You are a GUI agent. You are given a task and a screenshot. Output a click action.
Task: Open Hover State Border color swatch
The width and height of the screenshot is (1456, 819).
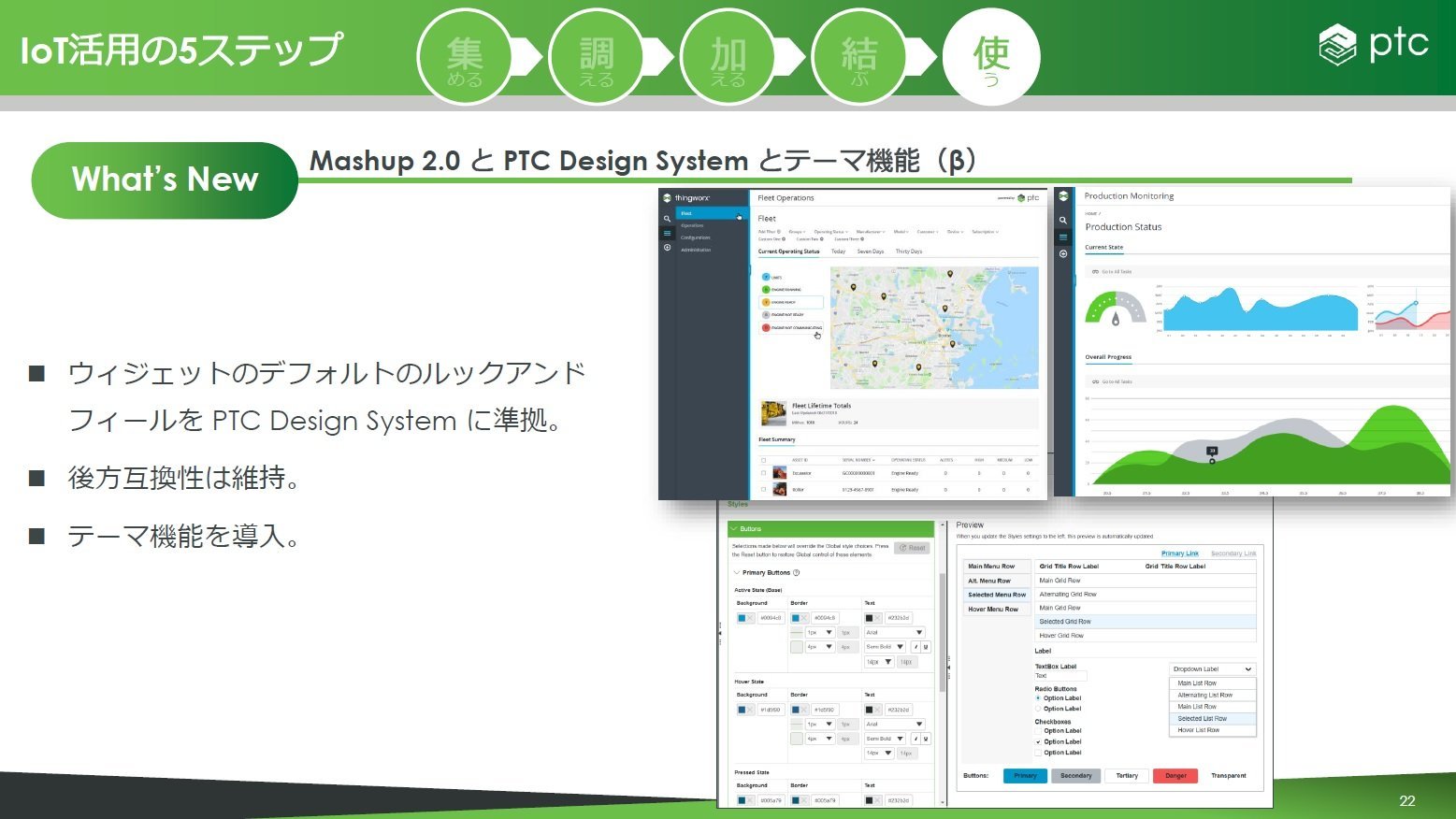[800, 710]
